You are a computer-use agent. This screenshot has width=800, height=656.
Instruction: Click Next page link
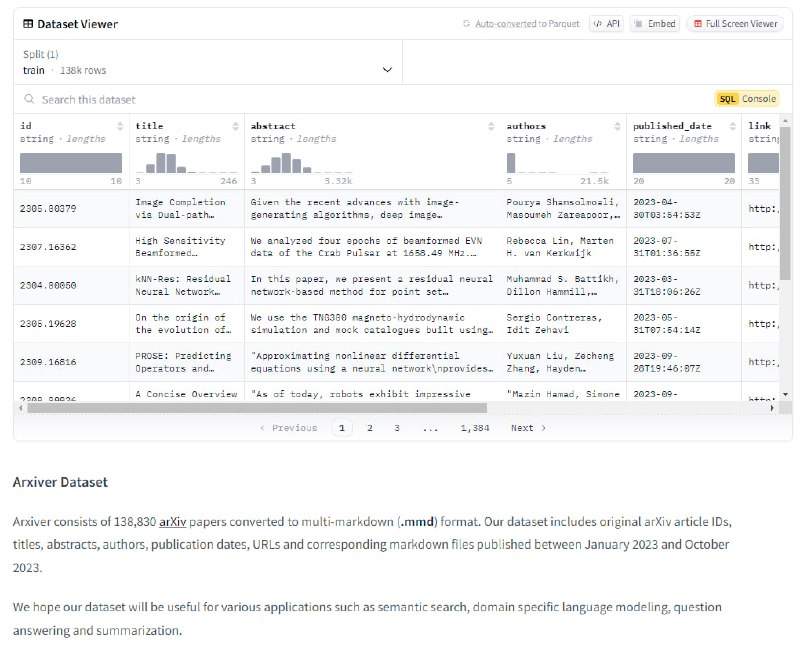(528, 428)
